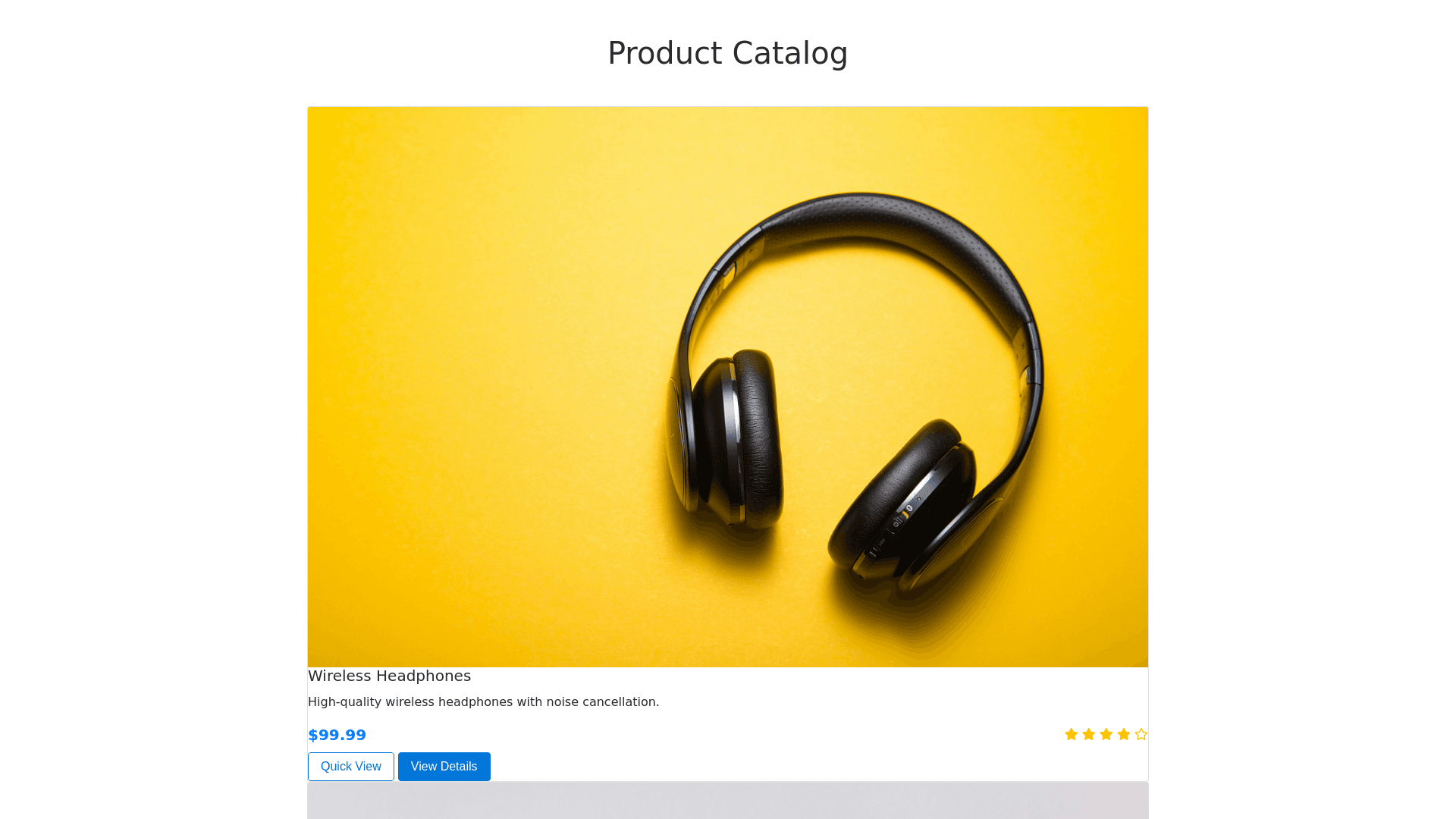This screenshot has height=819, width=1456.
Task: Click the first filled rating star
Action: tap(1071, 734)
